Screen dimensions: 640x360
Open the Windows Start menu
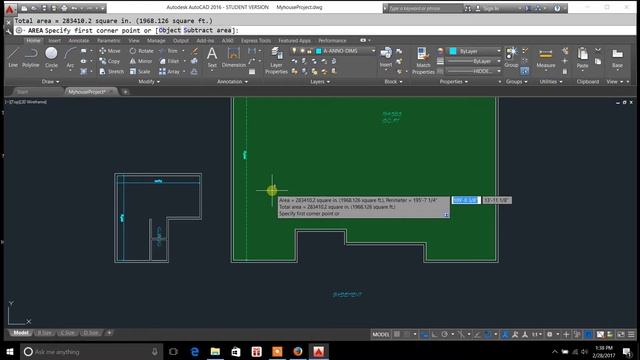pos(10,351)
